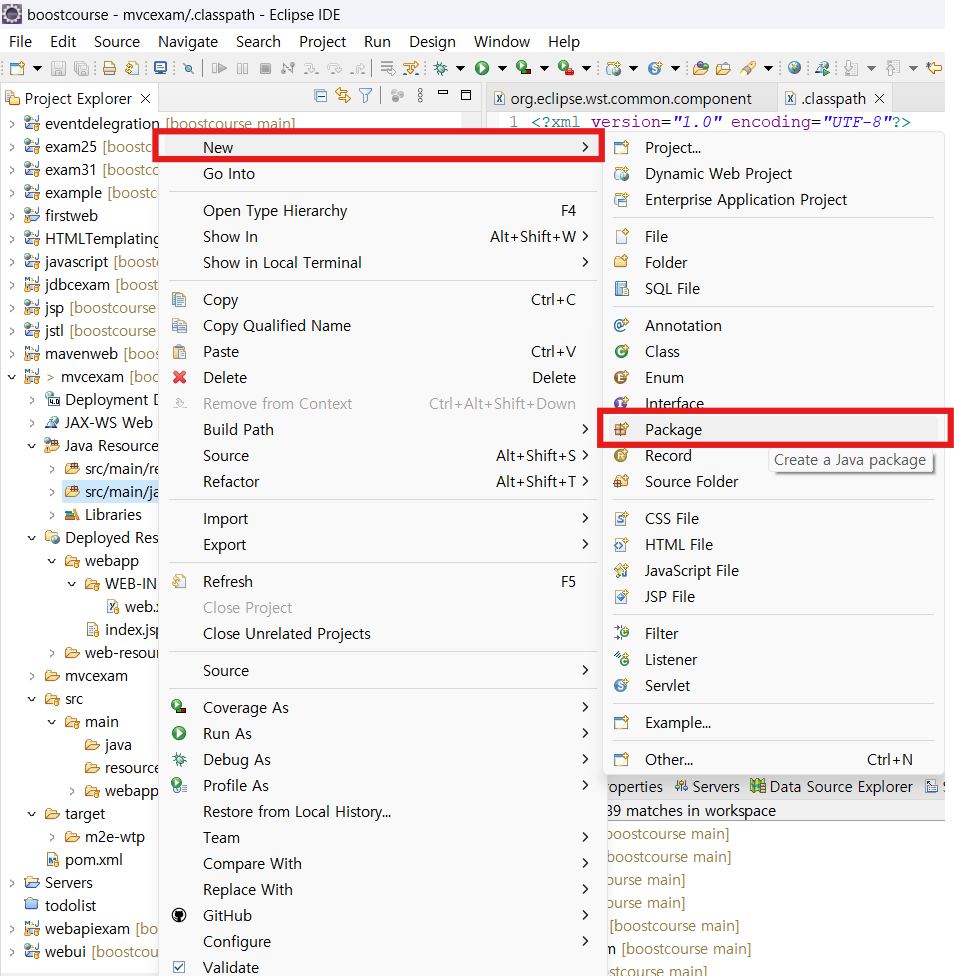The height and width of the screenshot is (976, 954).
Task: Click the Dynamic Web Project icon
Action: [x=621, y=174]
